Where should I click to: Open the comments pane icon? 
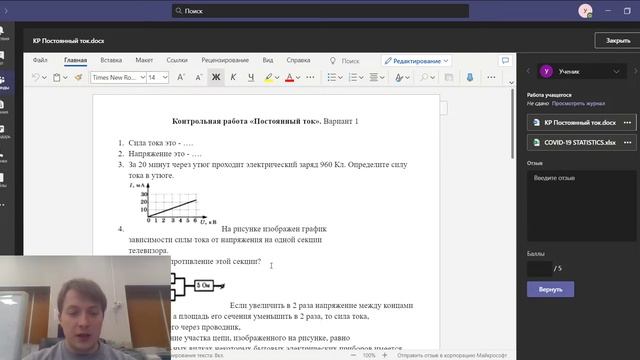click(505, 61)
